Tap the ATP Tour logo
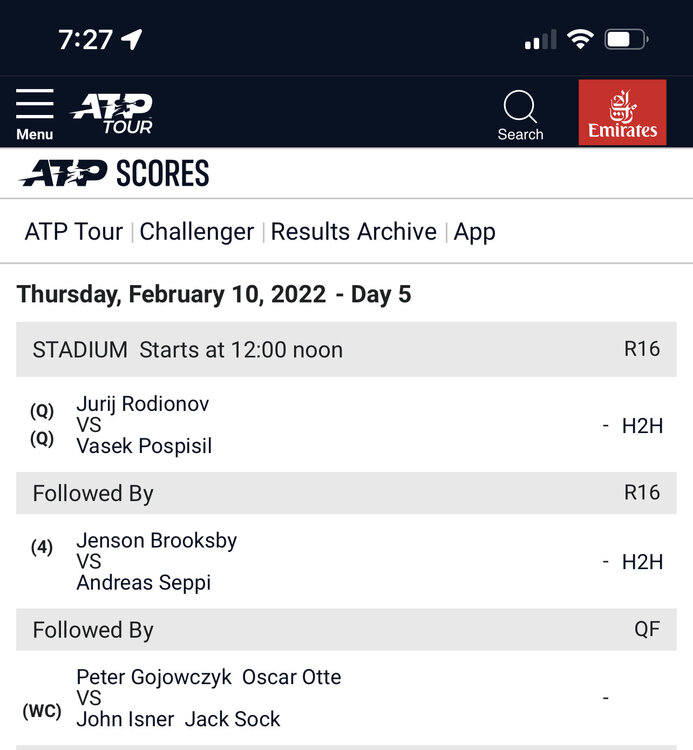Viewport: 693px width, 750px height. (x=112, y=113)
